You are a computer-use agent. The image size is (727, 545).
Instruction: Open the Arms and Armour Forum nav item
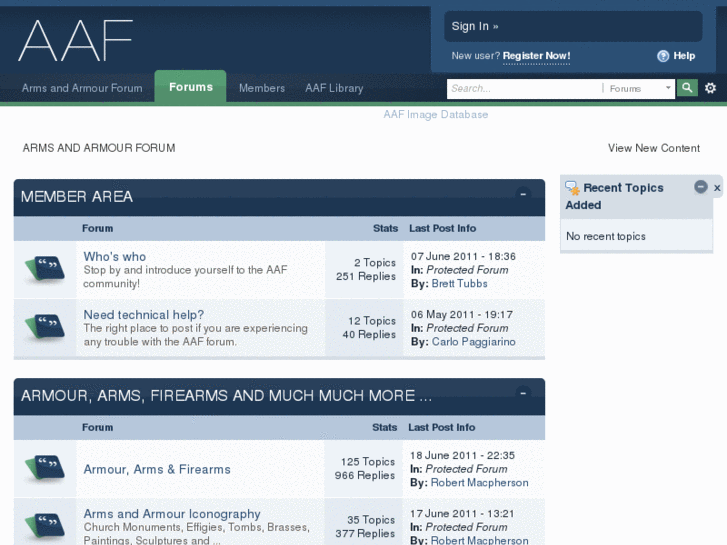[x=82, y=88]
